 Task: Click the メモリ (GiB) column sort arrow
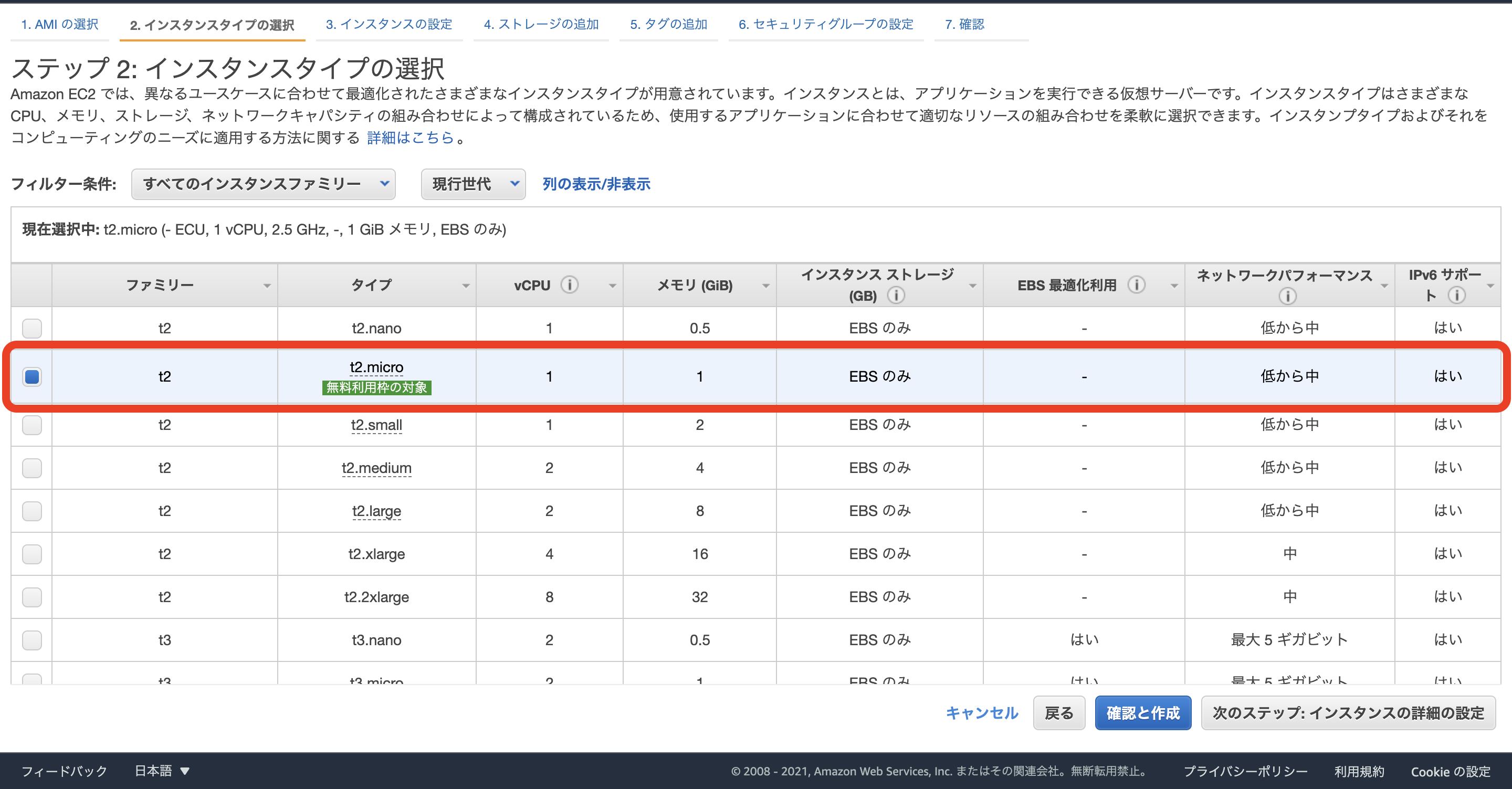click(766, 286)
